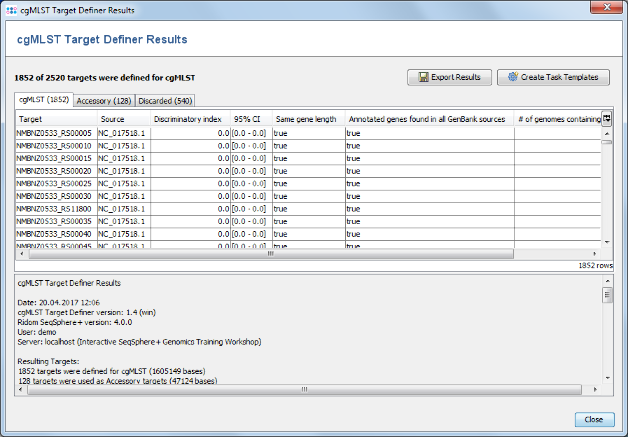Screen dimensions: 628x437
Task: Click the discriminatory index value of row RS11800
Action: tap(190, 209)
